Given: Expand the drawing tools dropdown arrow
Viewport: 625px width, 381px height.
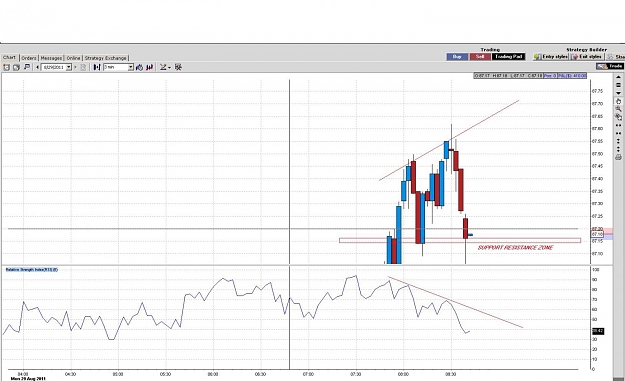Looking at the screenshot, I should pos(169,68).
